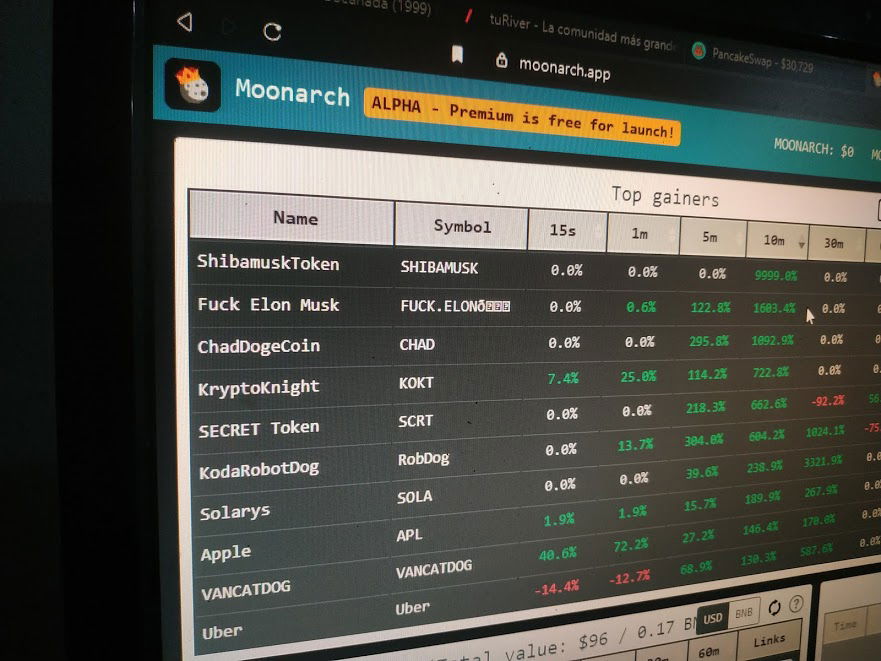This screenshot has width=881, height=661.
Task: Click the moonarch.app address field
Action: pos(564,69)
